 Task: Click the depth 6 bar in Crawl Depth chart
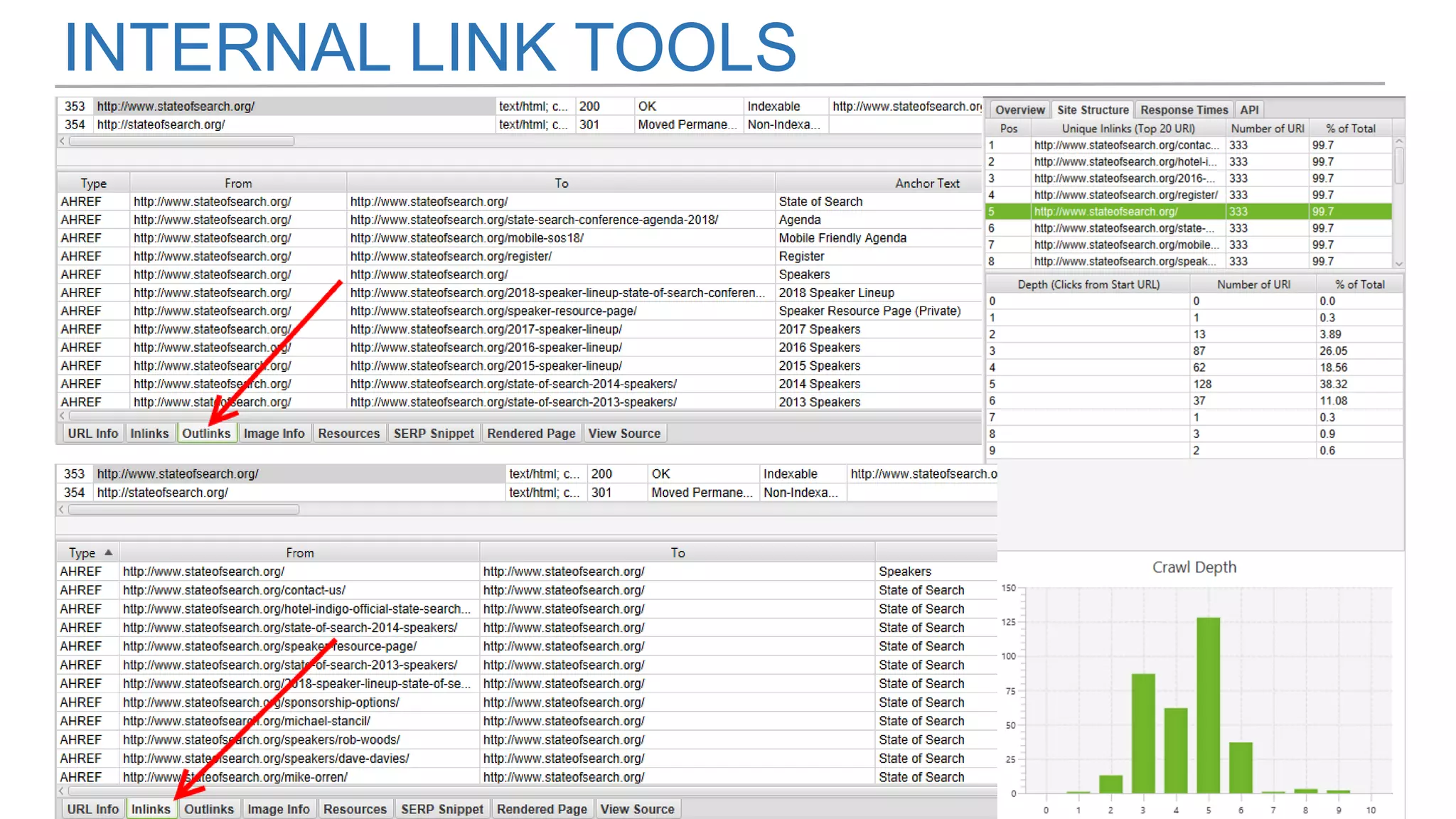(x=1241, y=767)
